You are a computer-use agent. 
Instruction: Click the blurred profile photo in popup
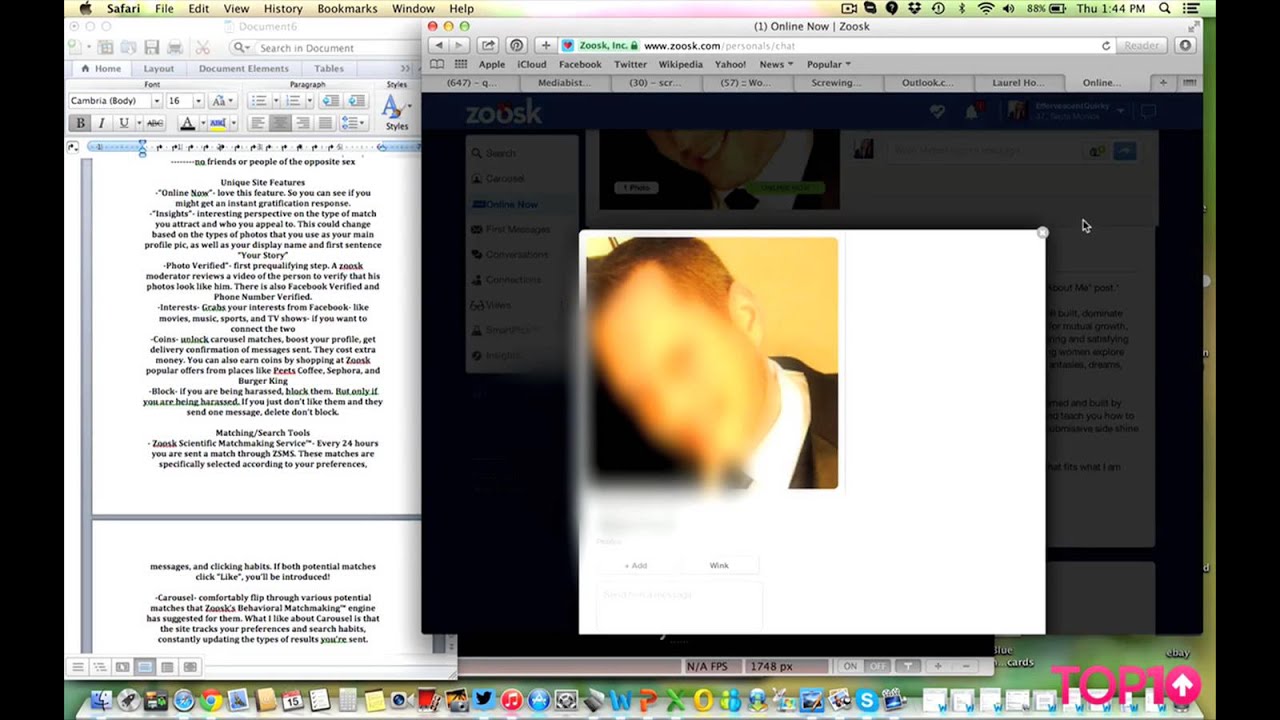[712, 363]
